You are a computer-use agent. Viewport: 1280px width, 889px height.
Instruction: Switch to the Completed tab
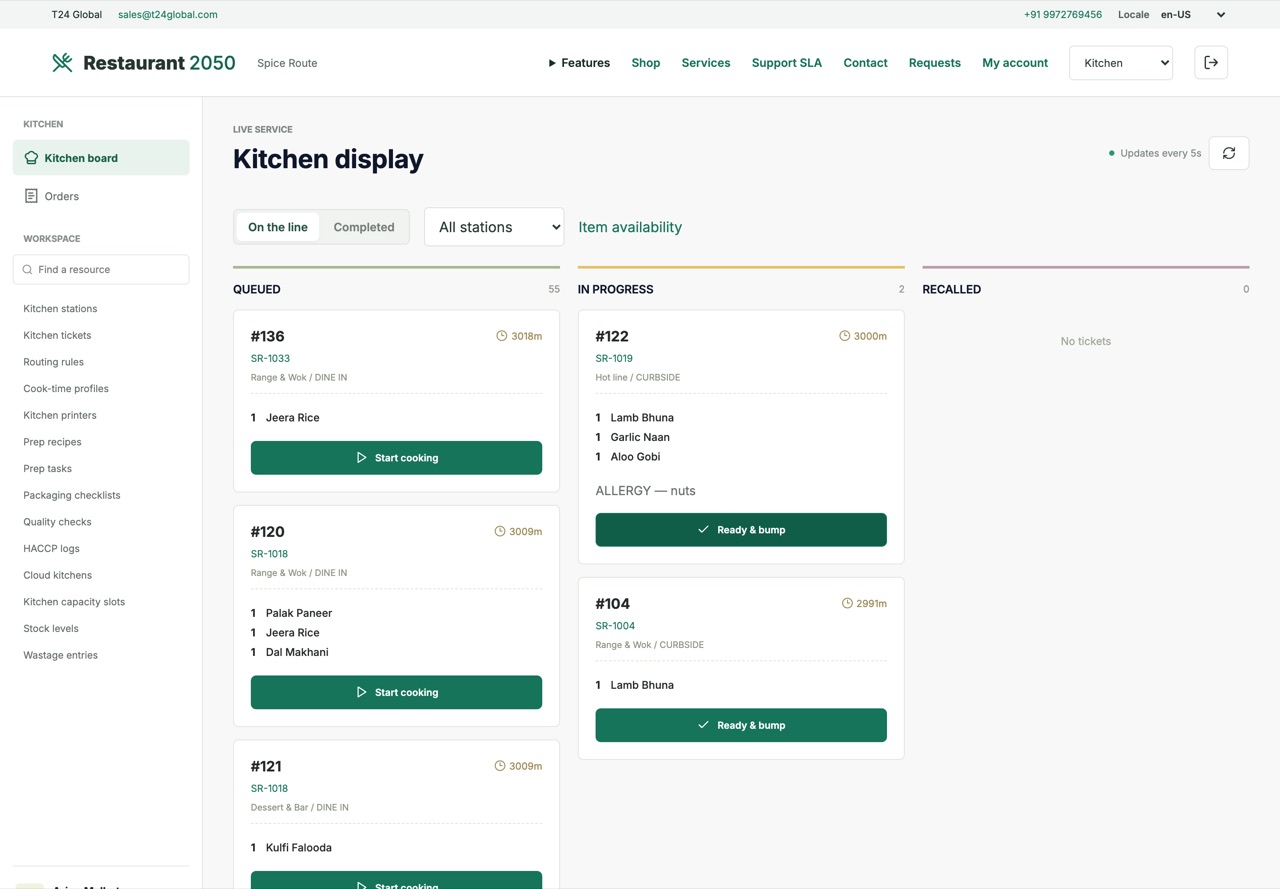click(x=364, y=227)
